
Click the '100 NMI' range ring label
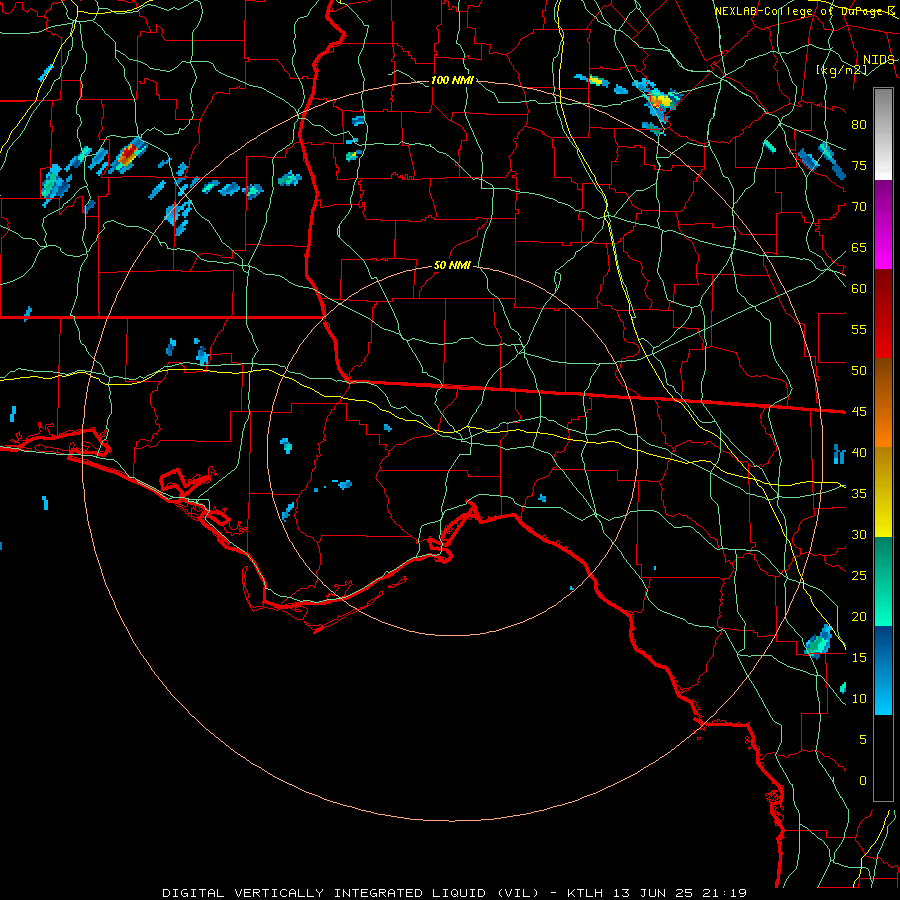coord(452,80)
